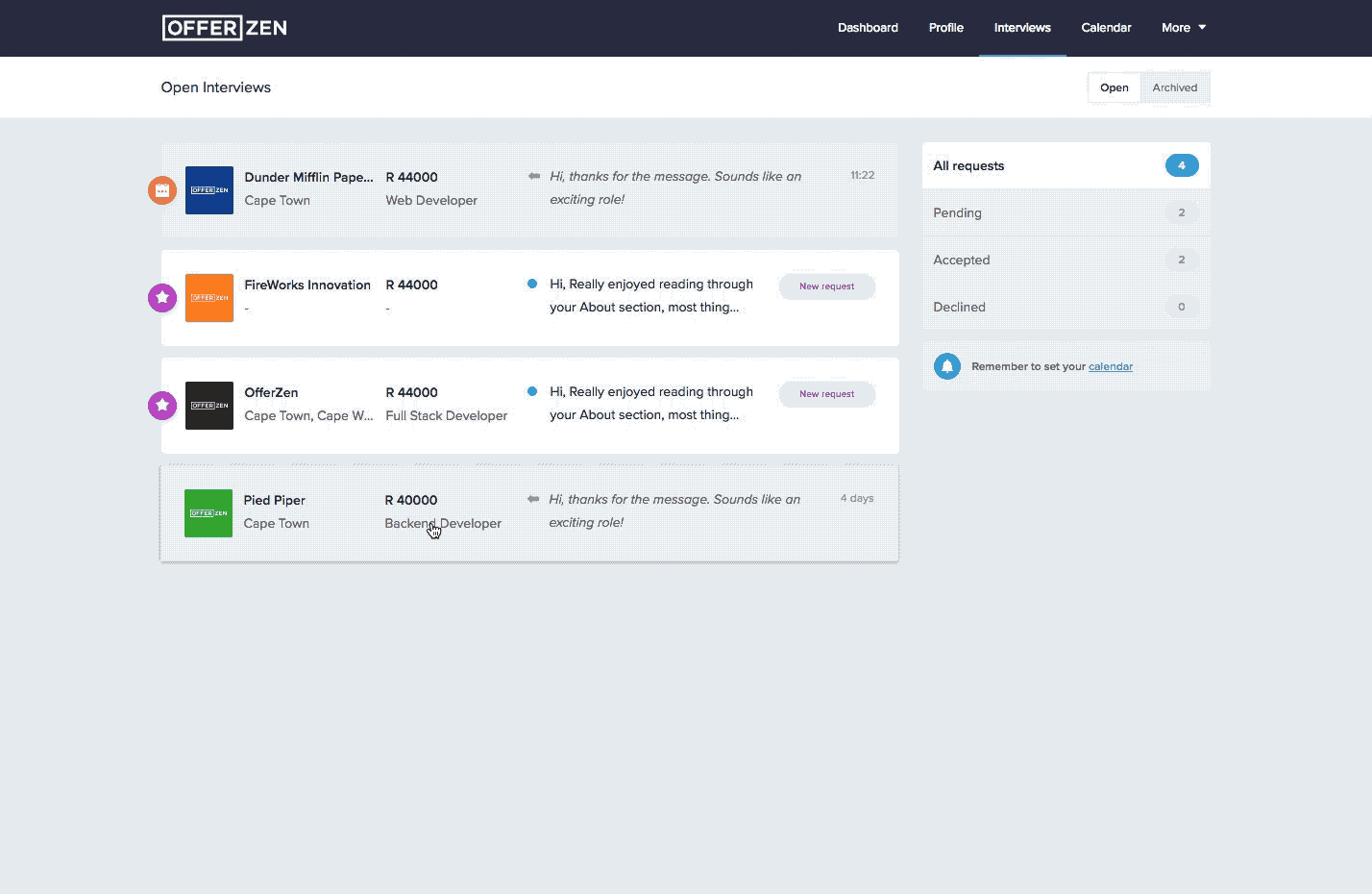This screenshot has width=1372, height=894.
Task: Click the unread blue dot on OfferZen row
Action: tap(532, 391)
